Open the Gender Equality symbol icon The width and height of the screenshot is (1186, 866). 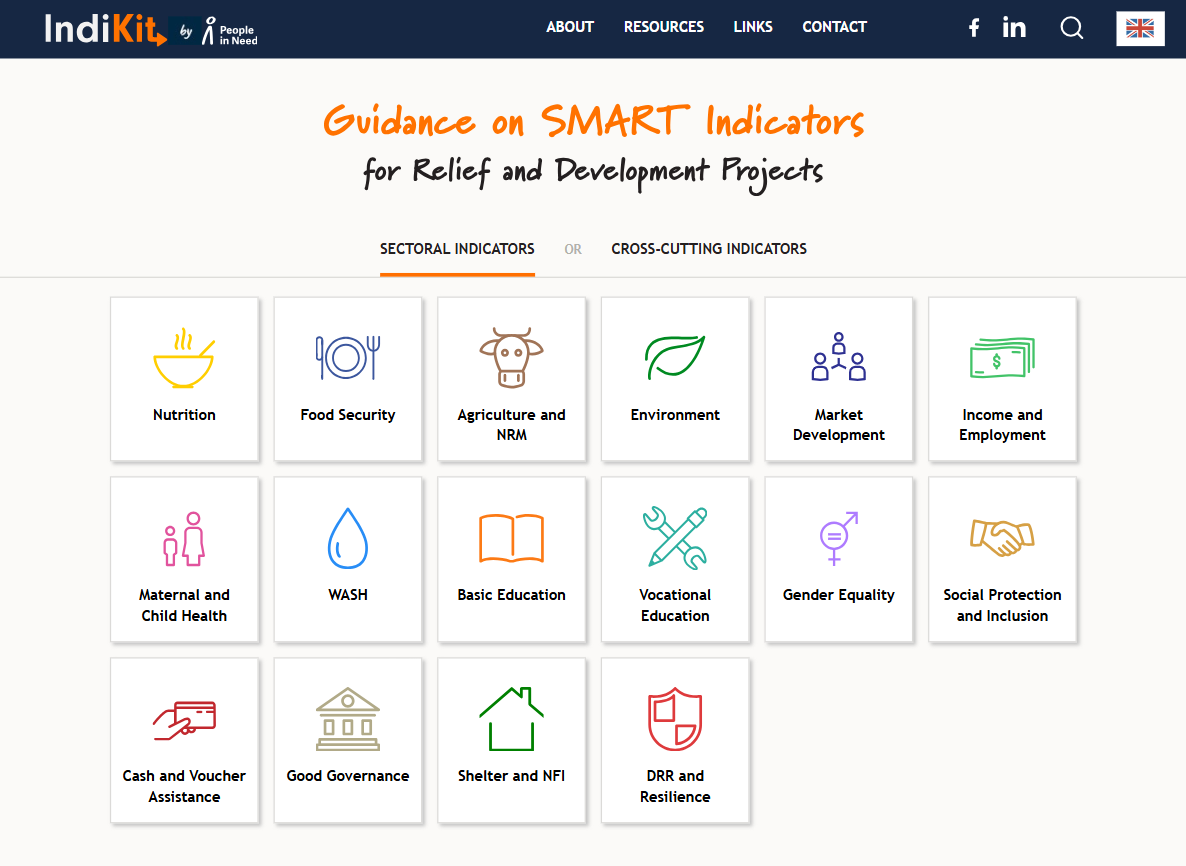tap(839, 538)
